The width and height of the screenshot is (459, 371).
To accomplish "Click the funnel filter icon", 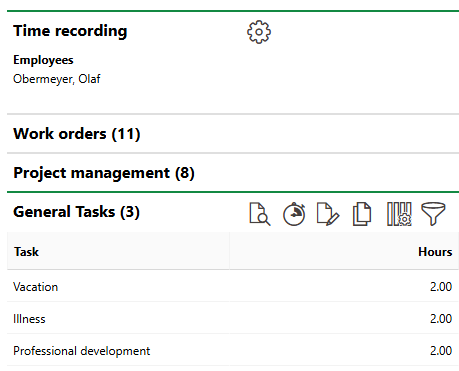I will (x=433, y=214).
